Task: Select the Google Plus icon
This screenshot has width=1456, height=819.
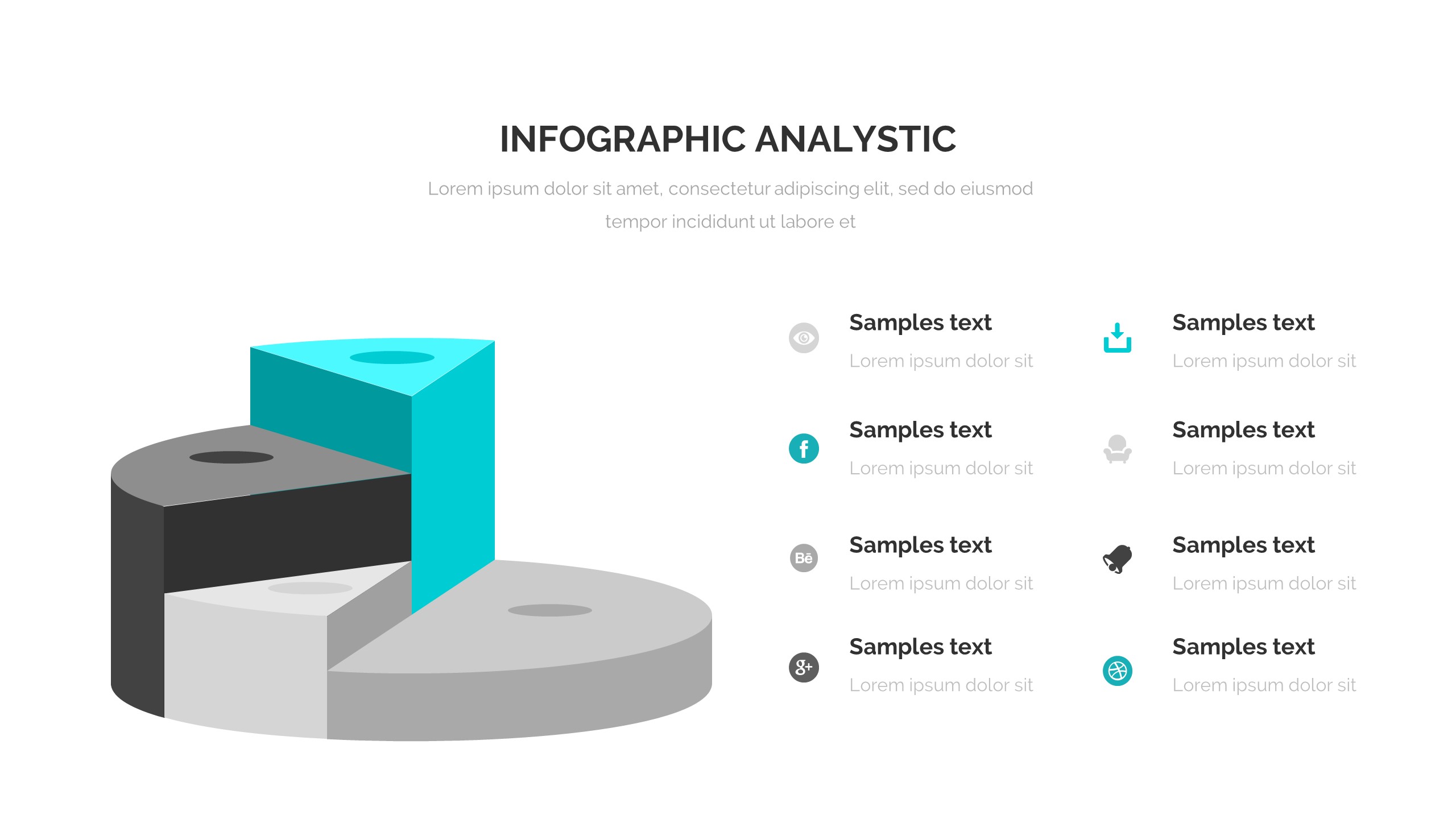Action: point(804,667)
